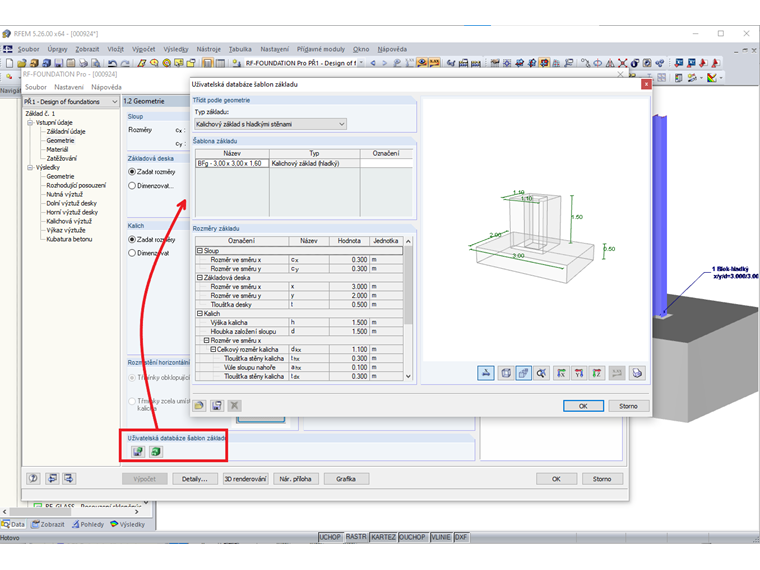Select 'Dimenzovat' radio under Kalich

(x=132, y=253)
